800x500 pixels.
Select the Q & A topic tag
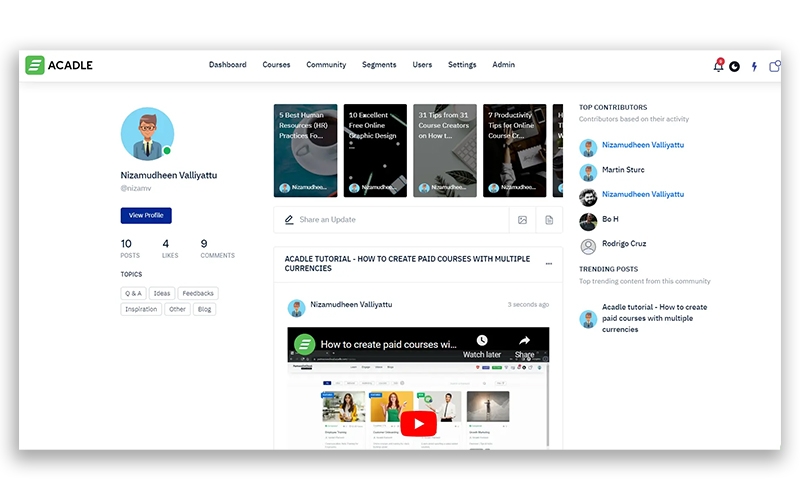pos(133,293)
